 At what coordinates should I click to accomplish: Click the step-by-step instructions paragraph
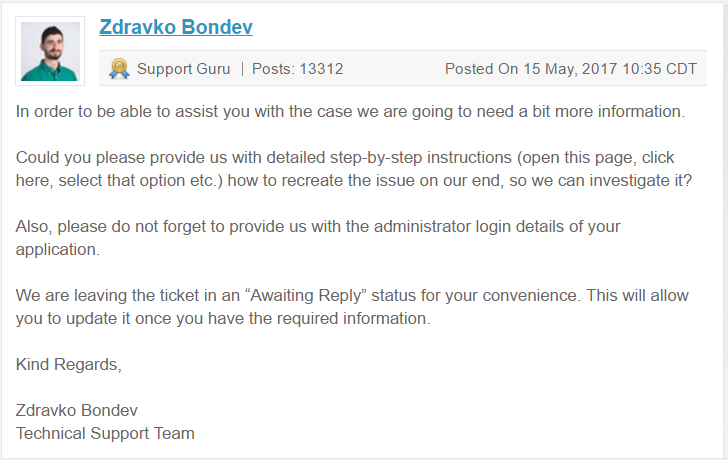[354, 169]
